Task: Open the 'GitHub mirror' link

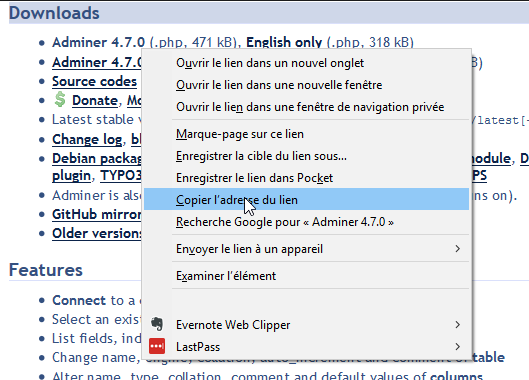Action: 97,215
